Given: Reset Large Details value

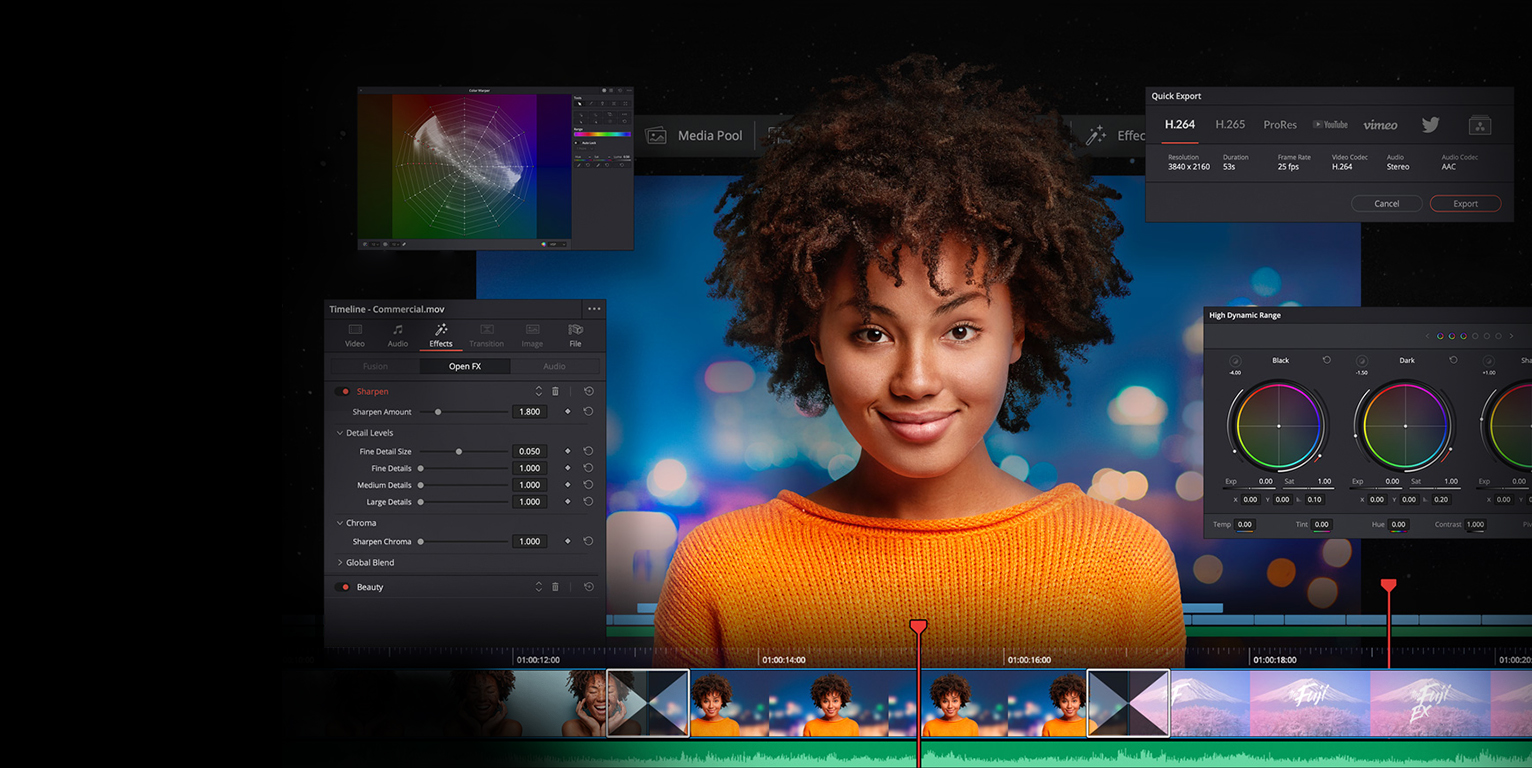Looking at the screenshot, I should pos(589,502).
